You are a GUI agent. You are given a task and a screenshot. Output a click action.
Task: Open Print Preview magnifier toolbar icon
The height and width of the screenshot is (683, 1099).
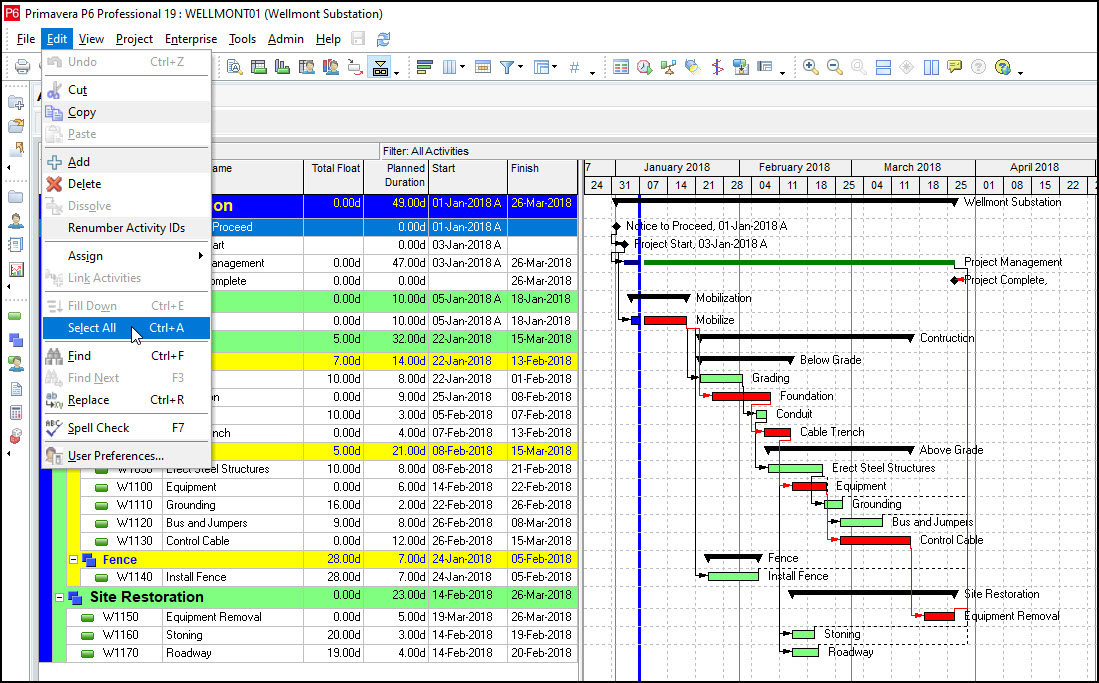click(x=234, y=67)
